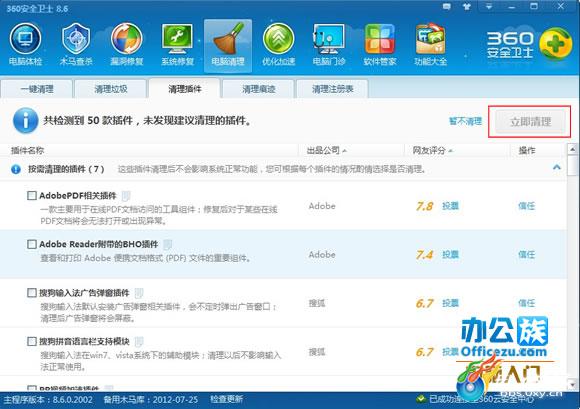580x409 pixels.
Task: Click the info icon next to 按需清理的插件
Action: tap(16, 169)
